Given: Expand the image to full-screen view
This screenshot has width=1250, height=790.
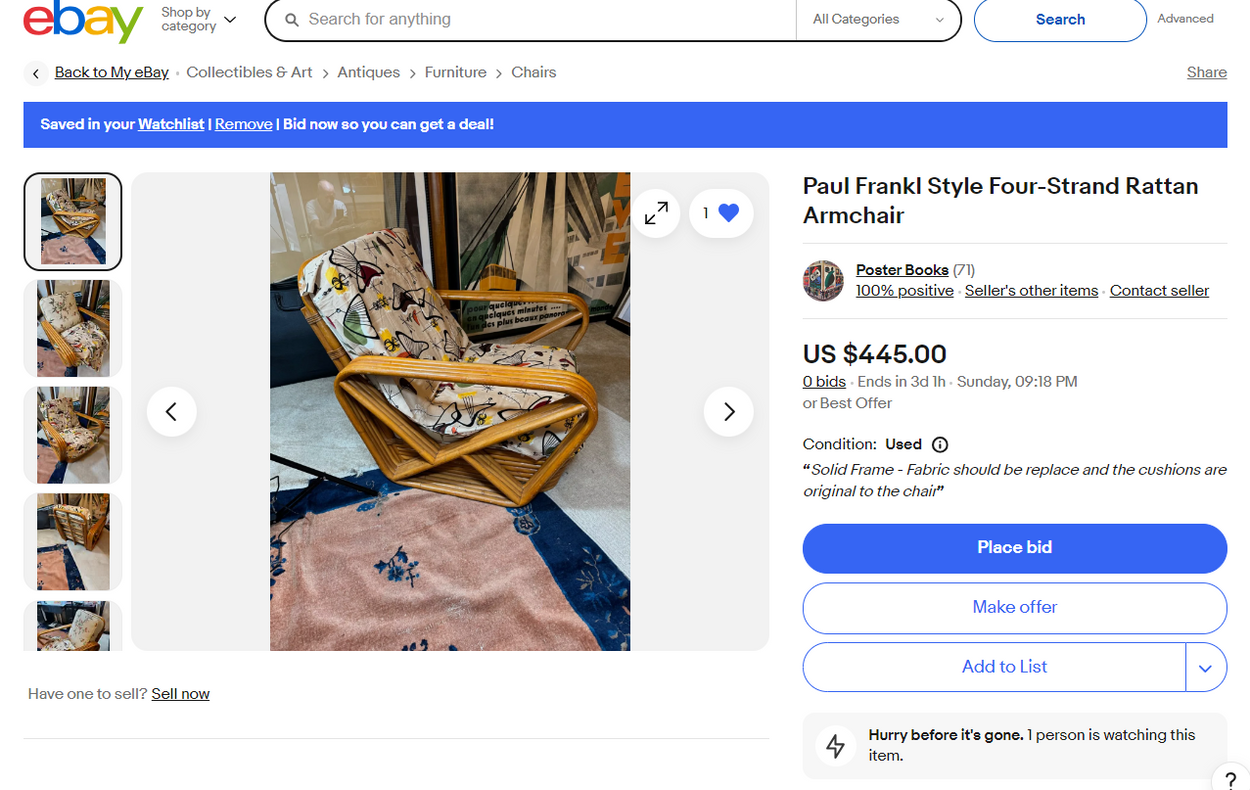Looking at the screenshot, I should [x=656, y=213].
